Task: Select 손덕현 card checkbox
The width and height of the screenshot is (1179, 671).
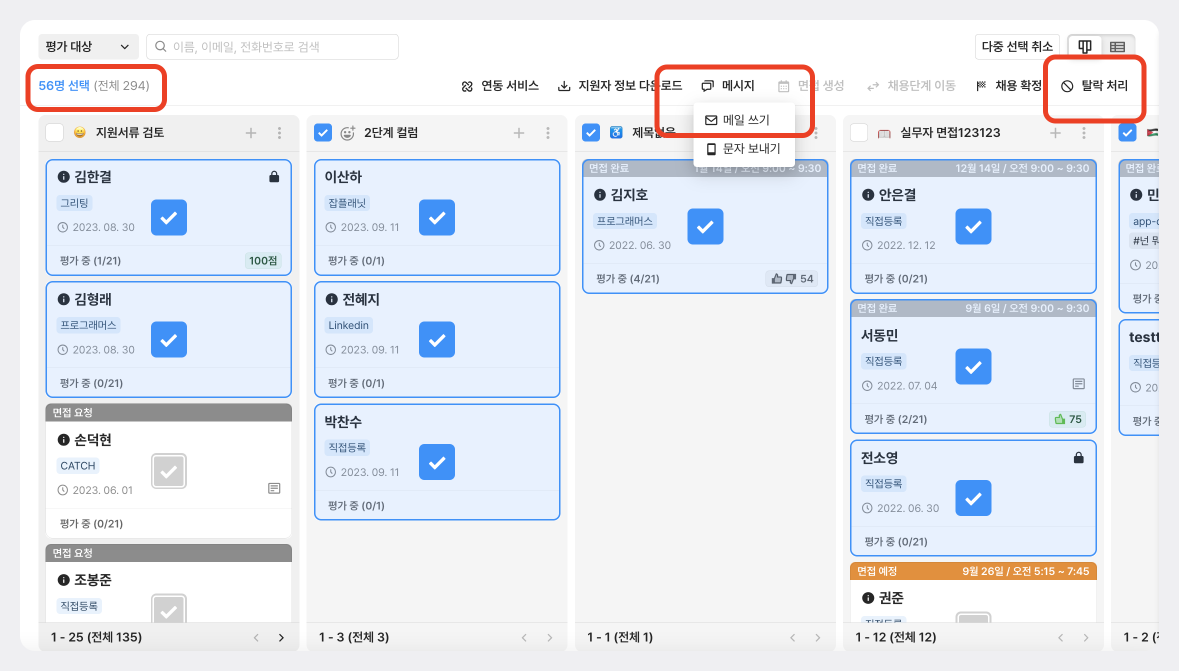Action: [x=169, y=472]
